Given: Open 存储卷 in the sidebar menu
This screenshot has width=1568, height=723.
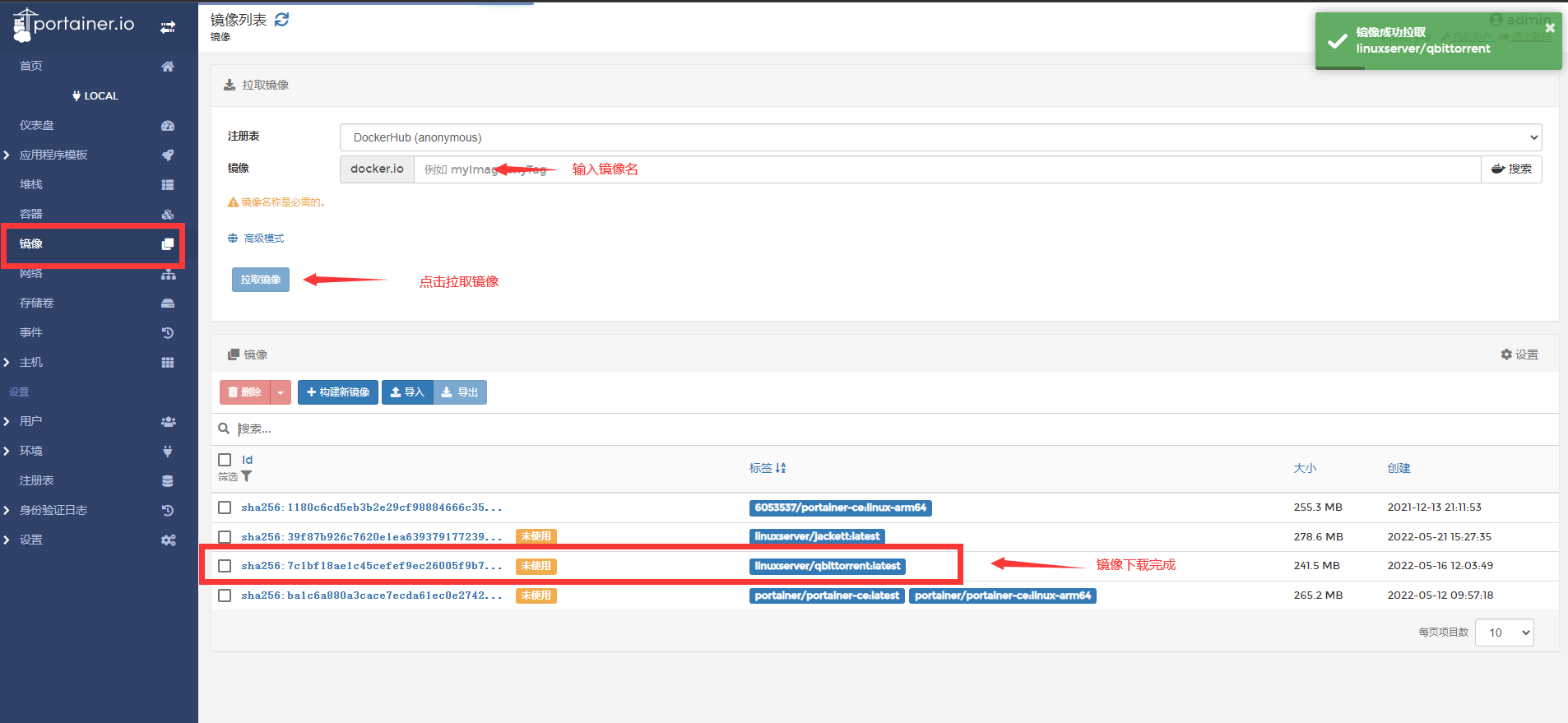Looking at the screenshot, I should pos(37,303).
